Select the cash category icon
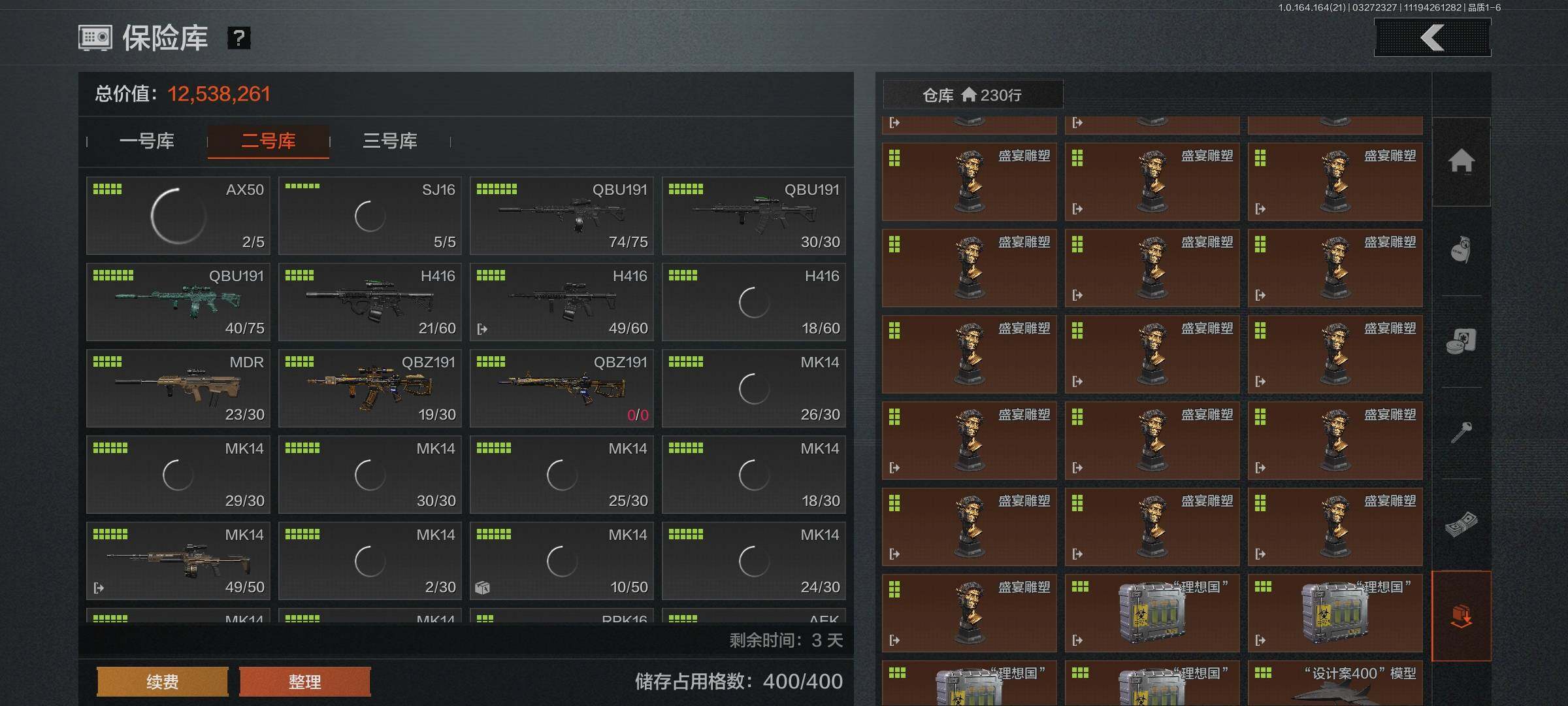Viewport: 1568px width, 706px height. pos(1461,524)
